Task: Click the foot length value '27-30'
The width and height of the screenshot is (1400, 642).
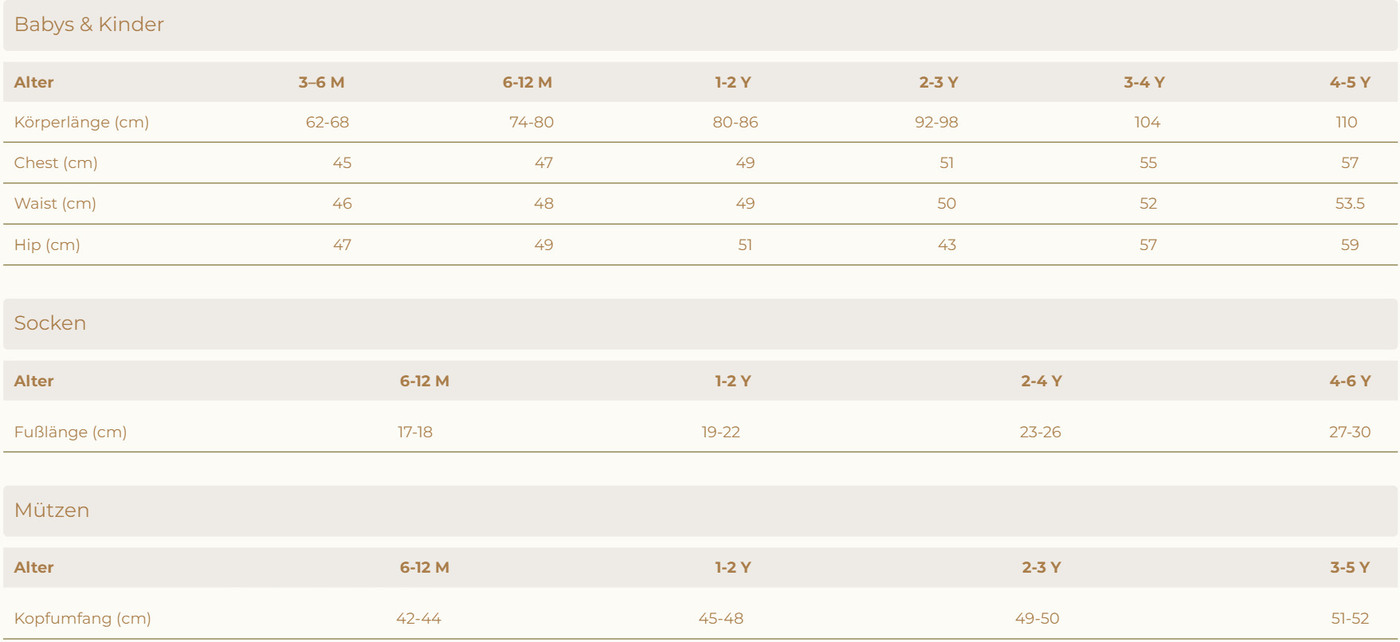Action: 1349,432
